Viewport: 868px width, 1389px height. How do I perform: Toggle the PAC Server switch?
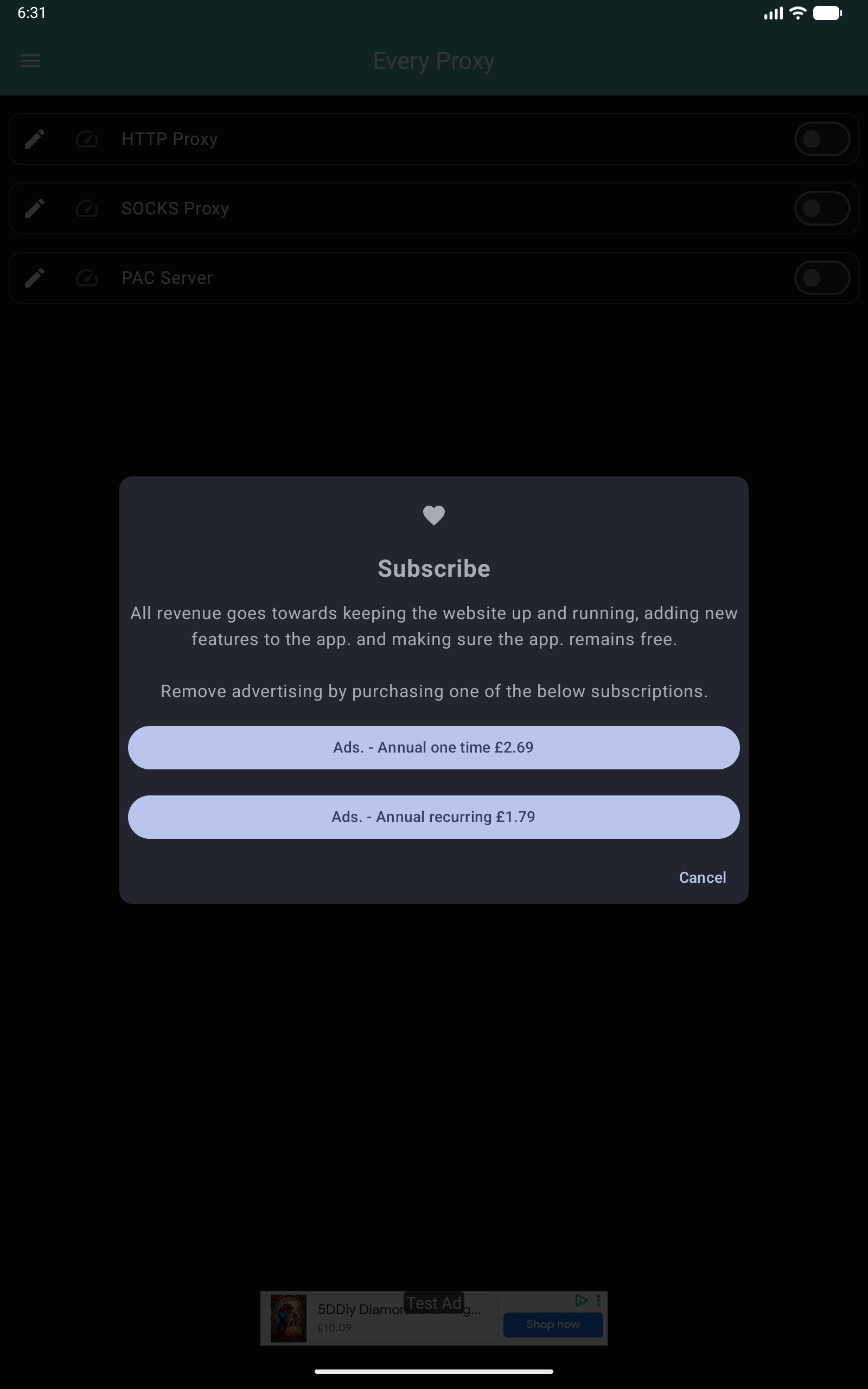pos(822,278)
